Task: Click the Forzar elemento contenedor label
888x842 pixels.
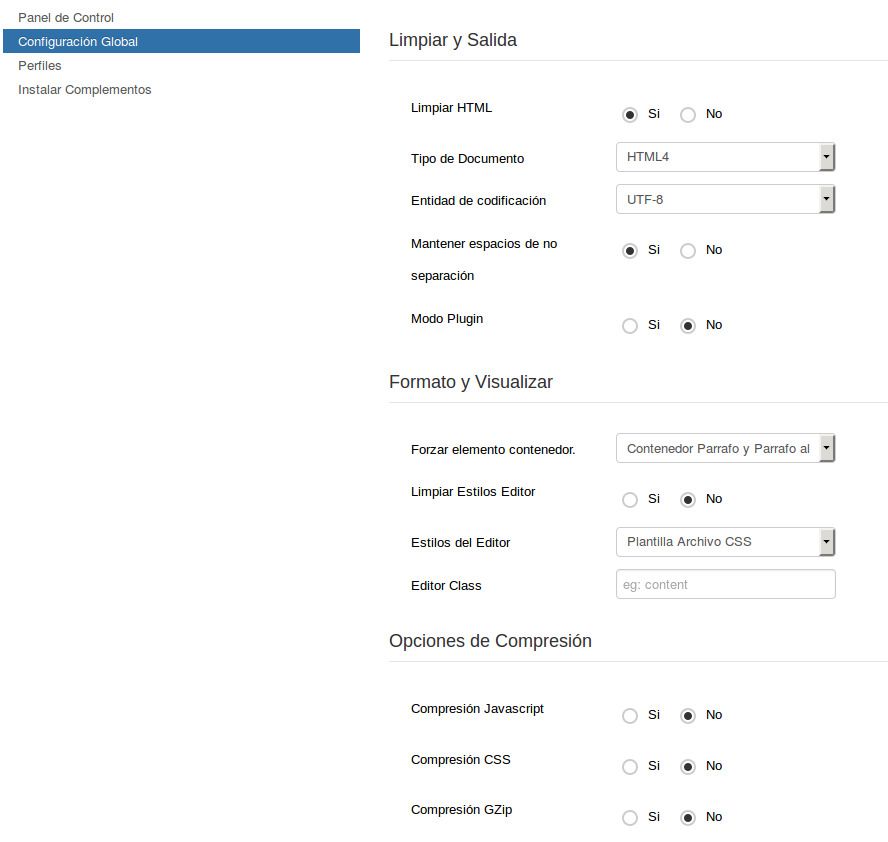Action: pyautogui.click(x=493, y=450)
